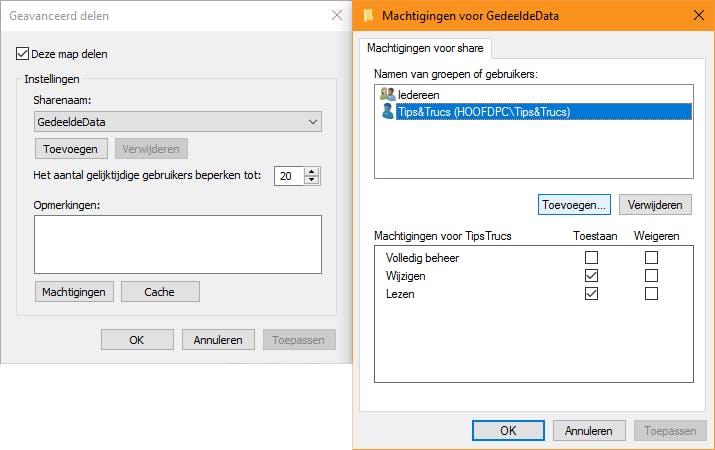Open the Cache settings
715x450 pixels.
pyautogui.click(x=160, y=291)
